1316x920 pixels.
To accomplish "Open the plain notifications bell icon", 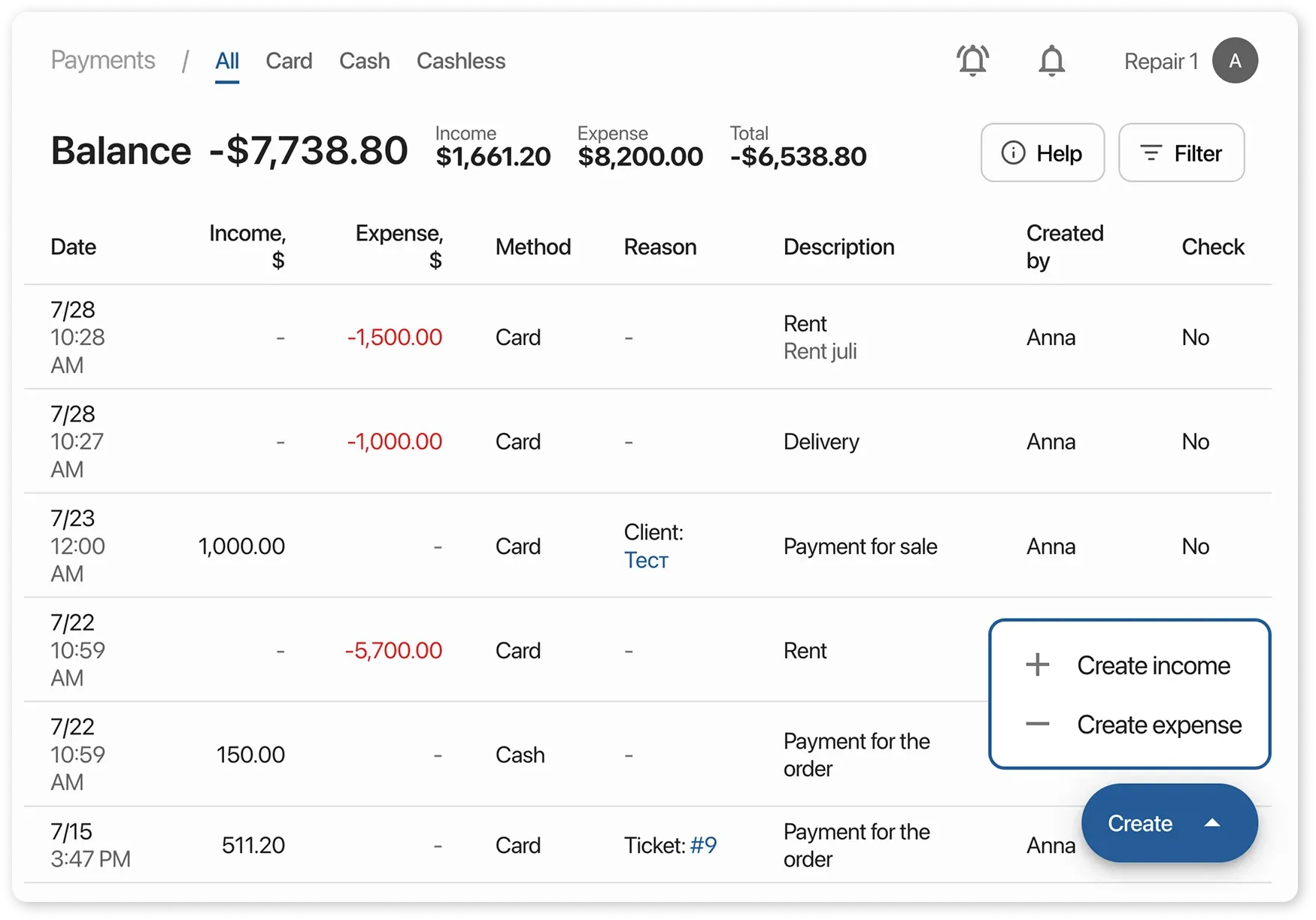I will pyautogui.click(x=1052, y=60).
